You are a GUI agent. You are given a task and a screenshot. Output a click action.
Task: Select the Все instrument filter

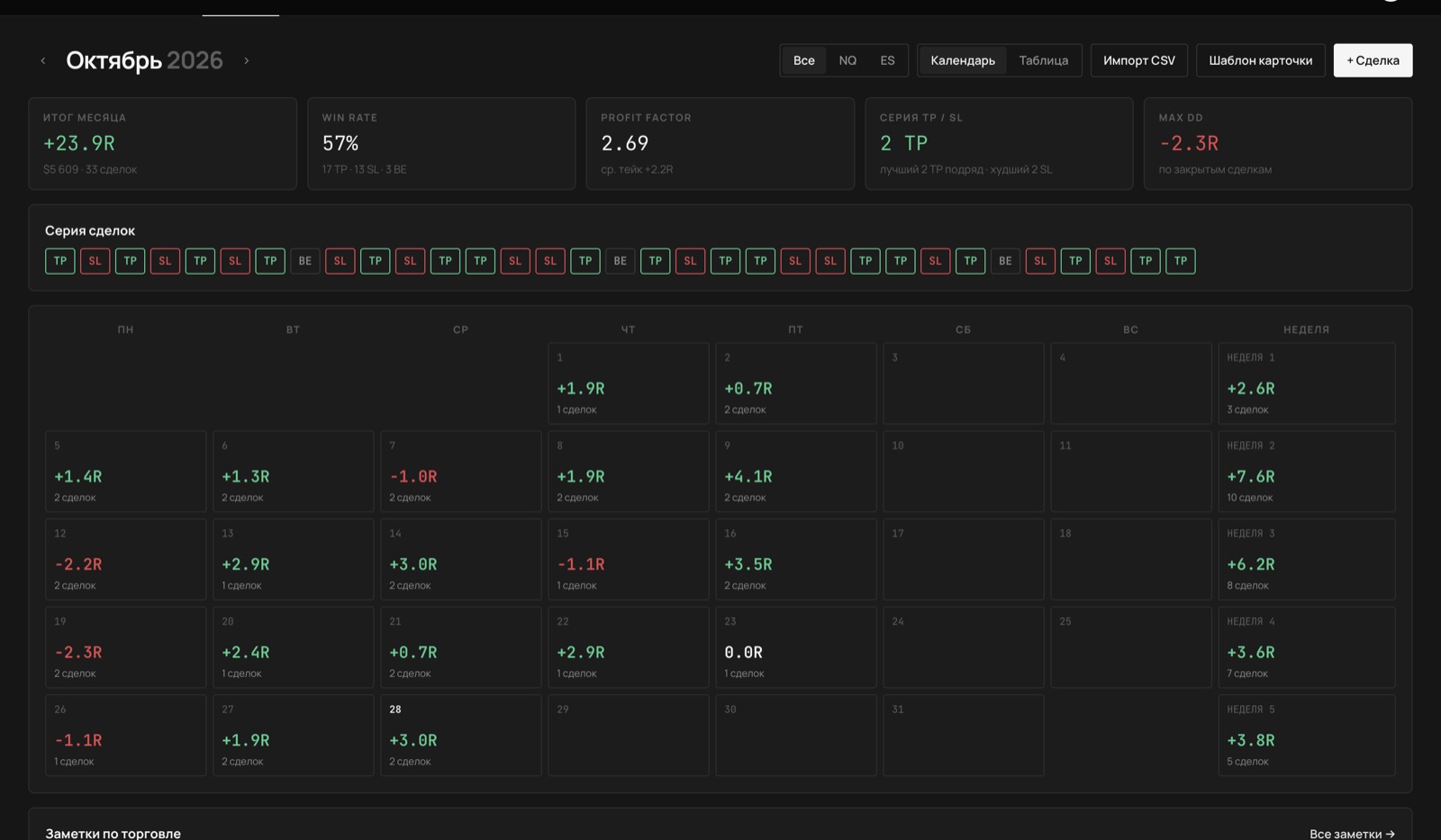click(804, 60)
